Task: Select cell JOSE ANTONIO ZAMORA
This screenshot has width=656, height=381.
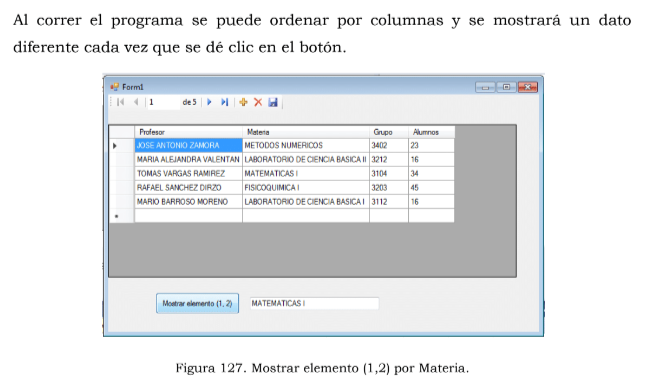Action: click(188, 146)
